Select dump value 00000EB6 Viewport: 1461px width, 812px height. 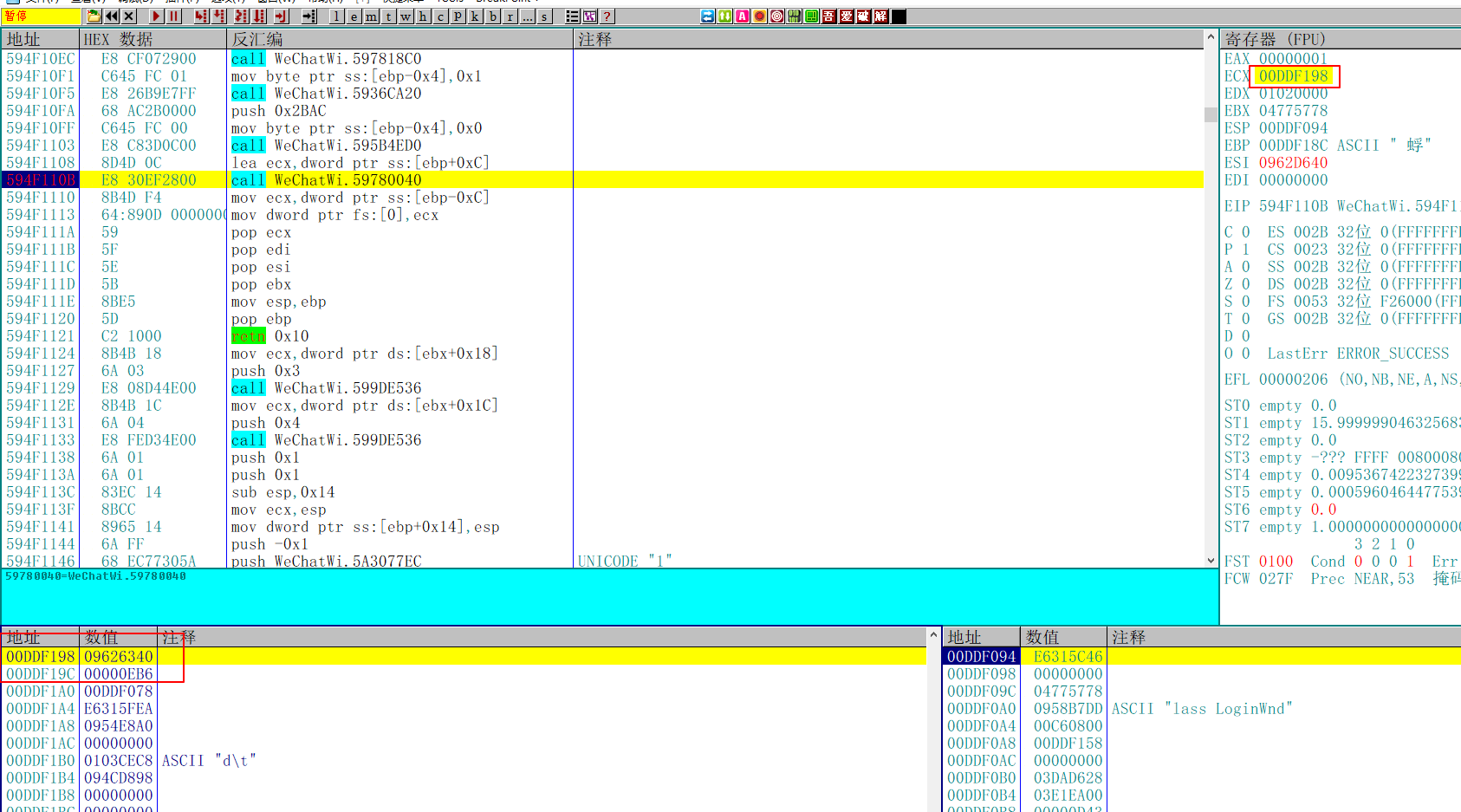coord(118,673)
